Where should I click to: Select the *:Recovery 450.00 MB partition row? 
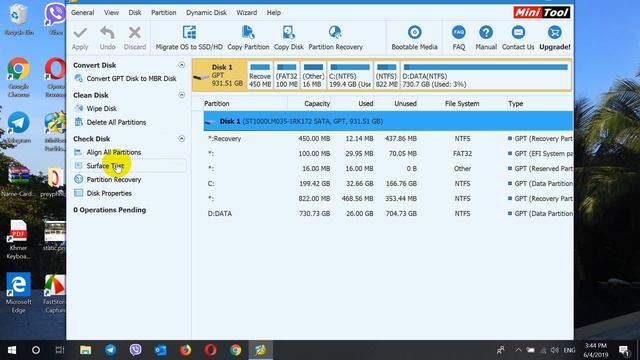tap(388, 139)
